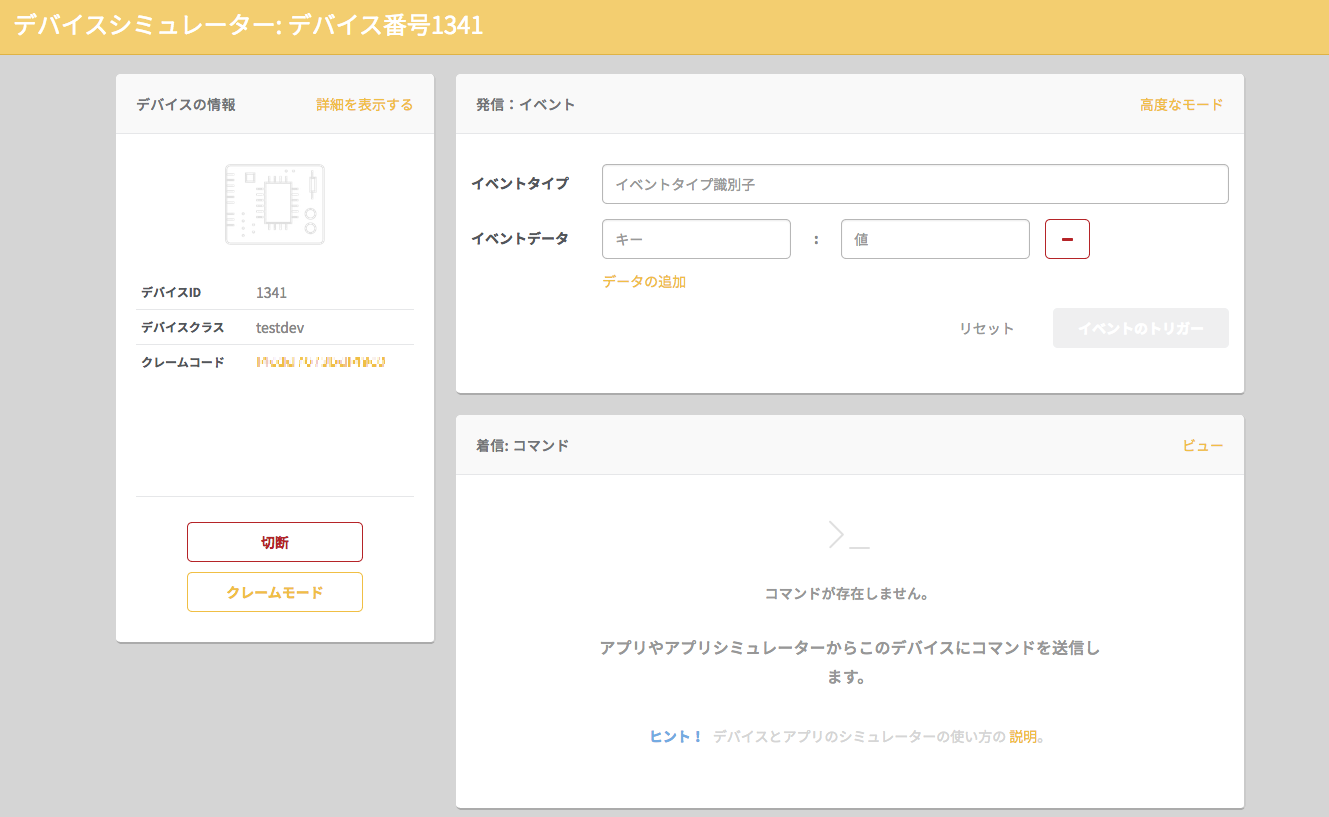Click the イベントタイプ field label
The width and height of the screenshot is (1329, 817).
(520, 183)
